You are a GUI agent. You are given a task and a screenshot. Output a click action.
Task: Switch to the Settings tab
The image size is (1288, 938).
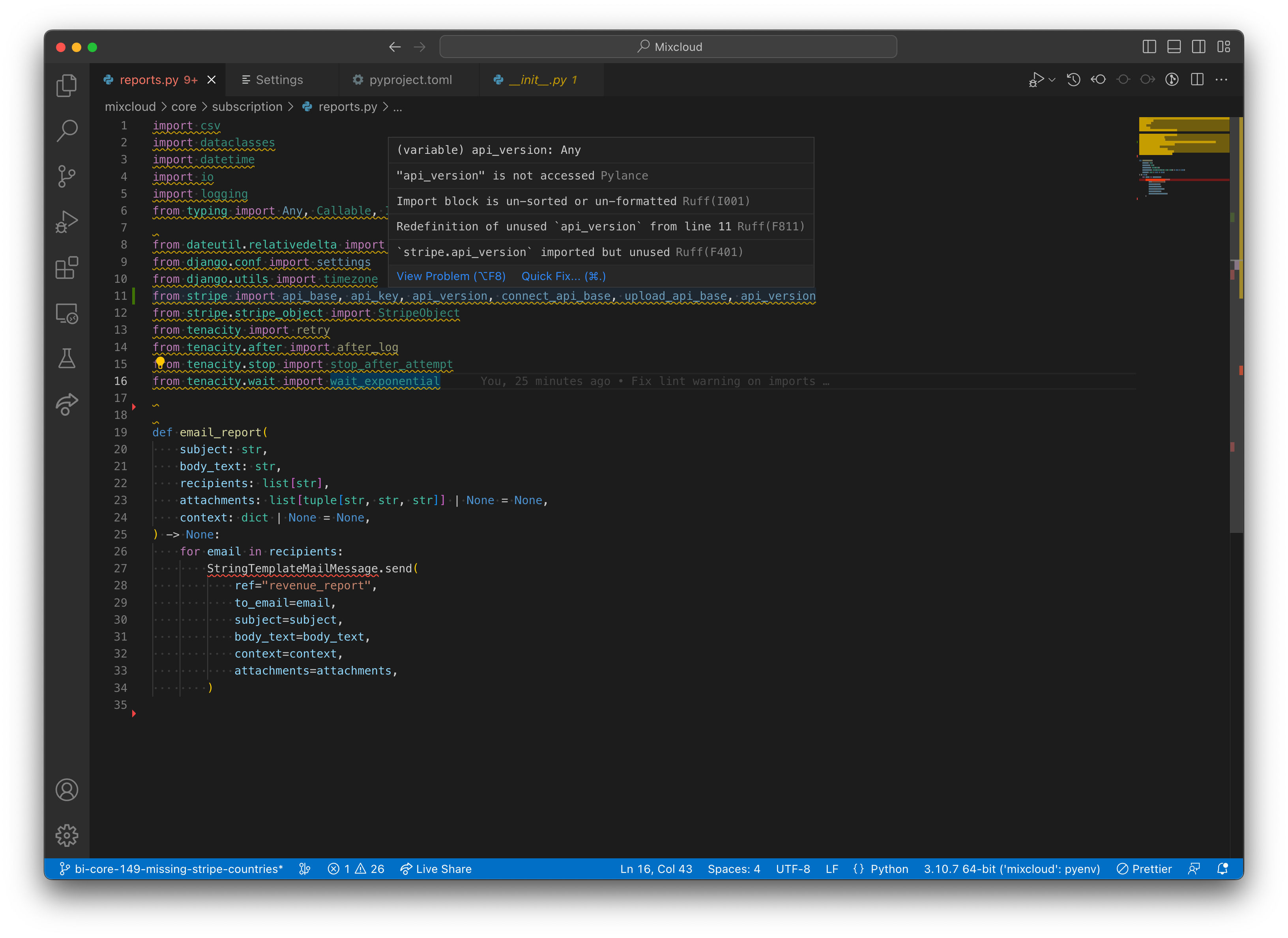coord(282,80)
